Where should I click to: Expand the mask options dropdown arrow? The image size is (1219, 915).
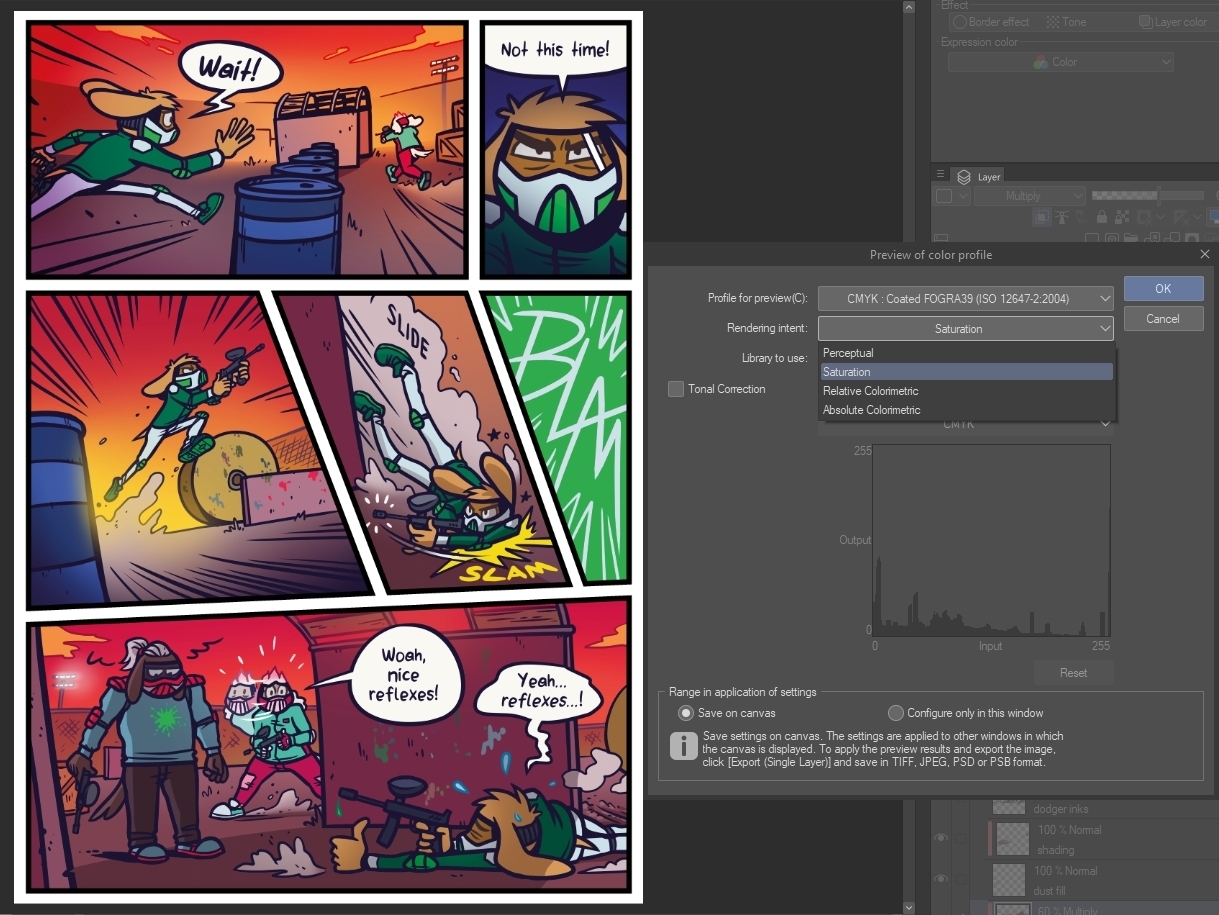(x=1161, y=217)
